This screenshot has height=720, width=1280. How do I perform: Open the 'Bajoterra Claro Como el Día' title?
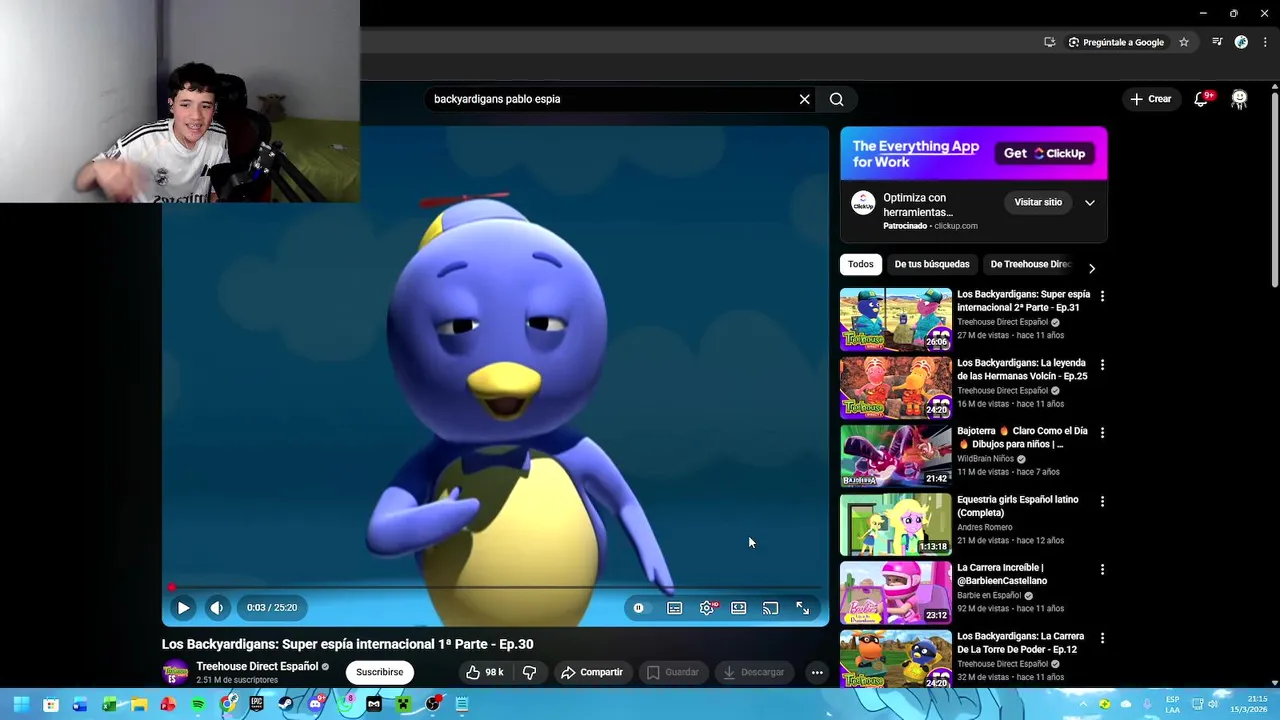(x=1022, y=437)
